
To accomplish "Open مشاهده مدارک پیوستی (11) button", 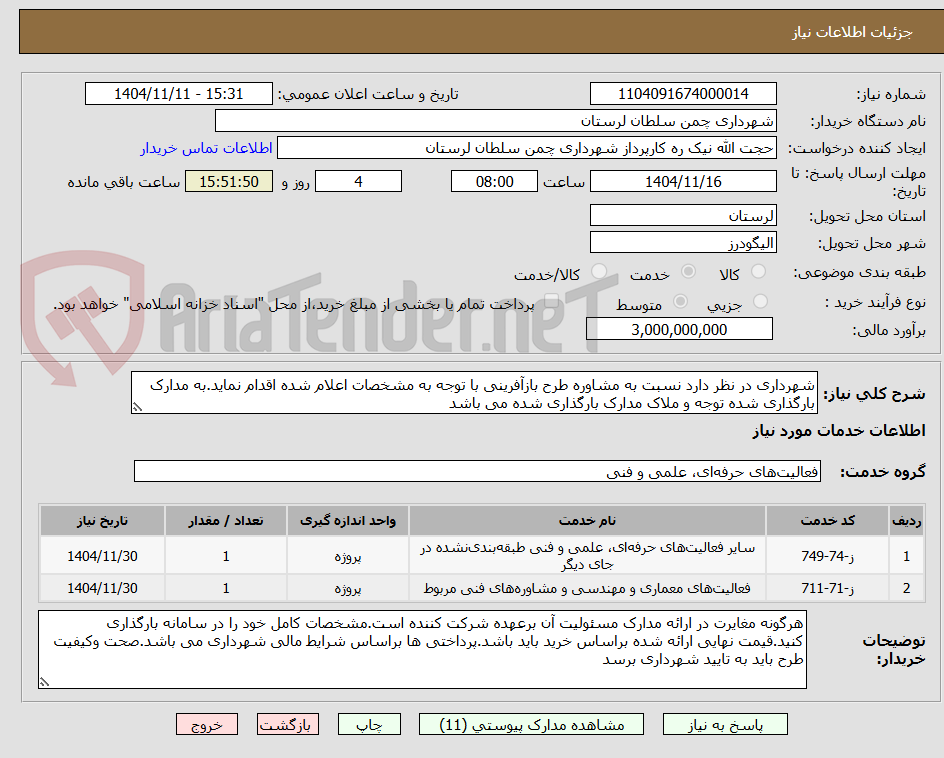I will coord(531,725).
